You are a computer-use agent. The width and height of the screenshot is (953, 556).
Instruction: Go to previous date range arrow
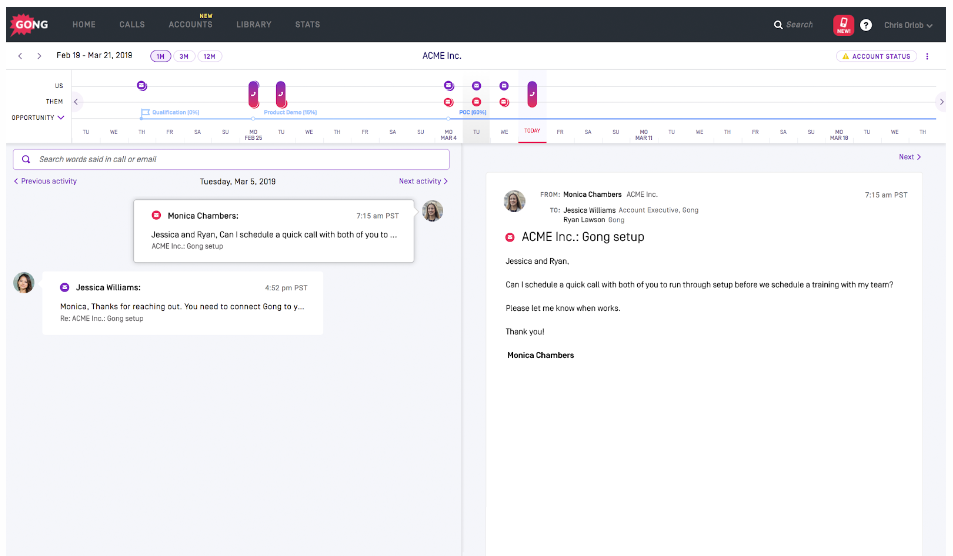coord(20,56)
